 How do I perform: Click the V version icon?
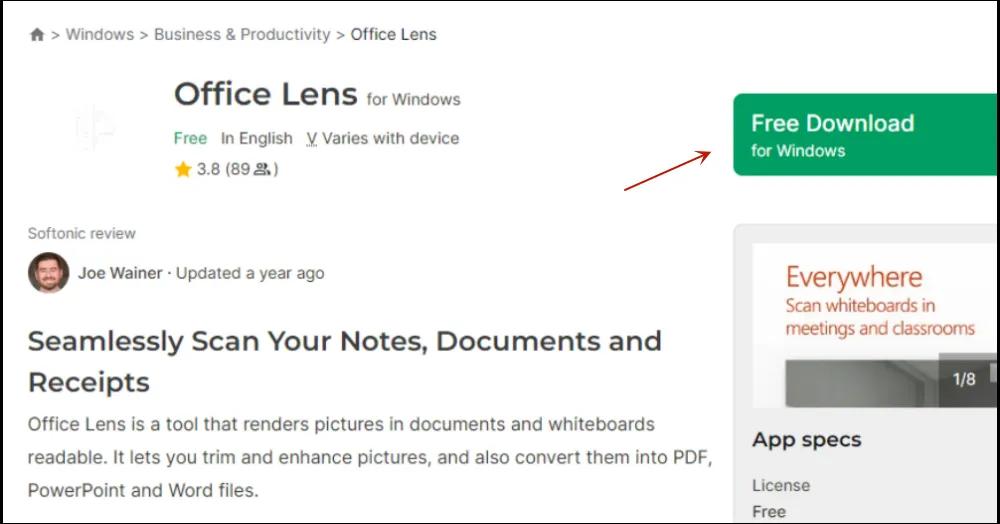312,139
